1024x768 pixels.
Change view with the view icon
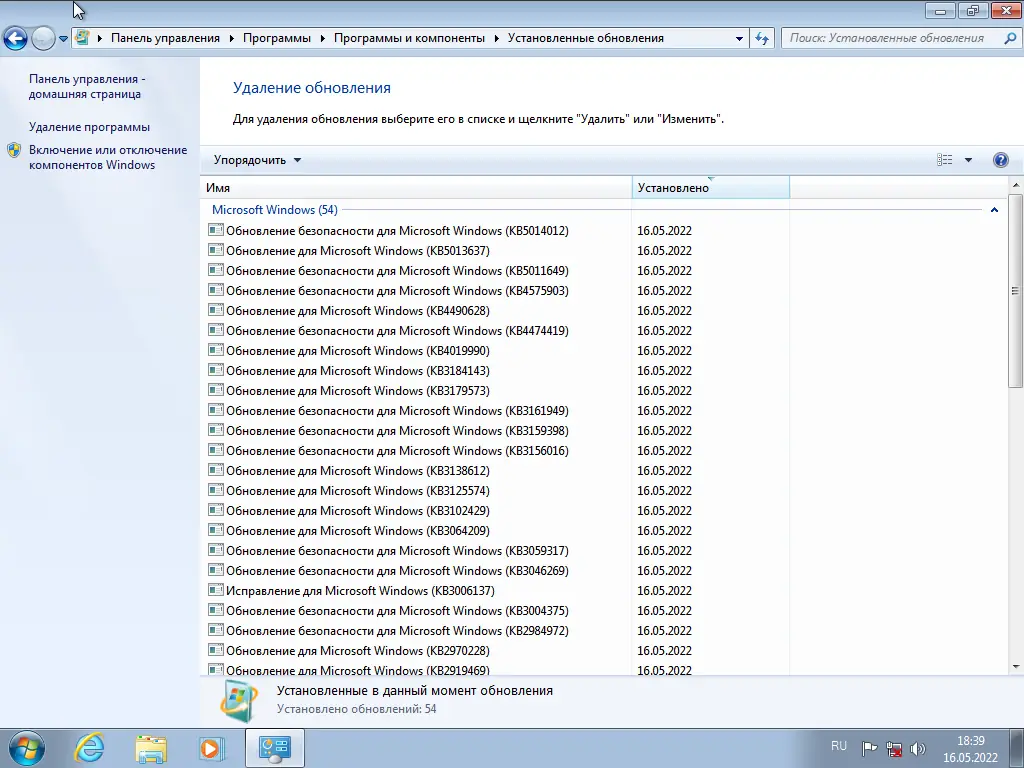[x=944, y=160]
